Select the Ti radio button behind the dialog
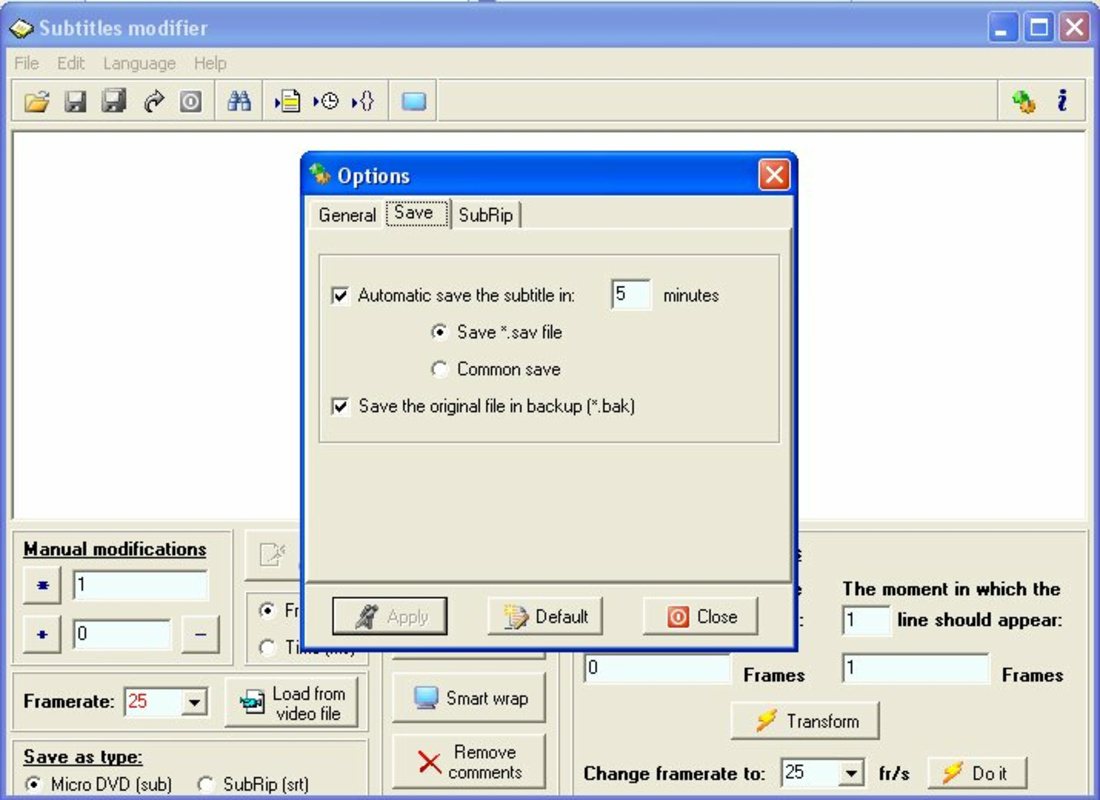This screenshot has height=800, width=1100. pyautogui.click(x=267, y=647)
